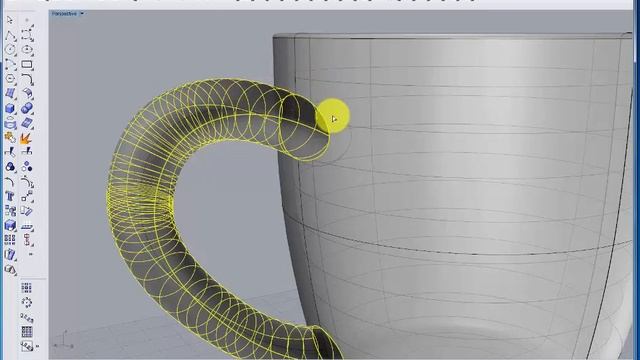Choose the Scale 3D box tool
This screenshot has width=640, height=360.
(x=10, y=225)
